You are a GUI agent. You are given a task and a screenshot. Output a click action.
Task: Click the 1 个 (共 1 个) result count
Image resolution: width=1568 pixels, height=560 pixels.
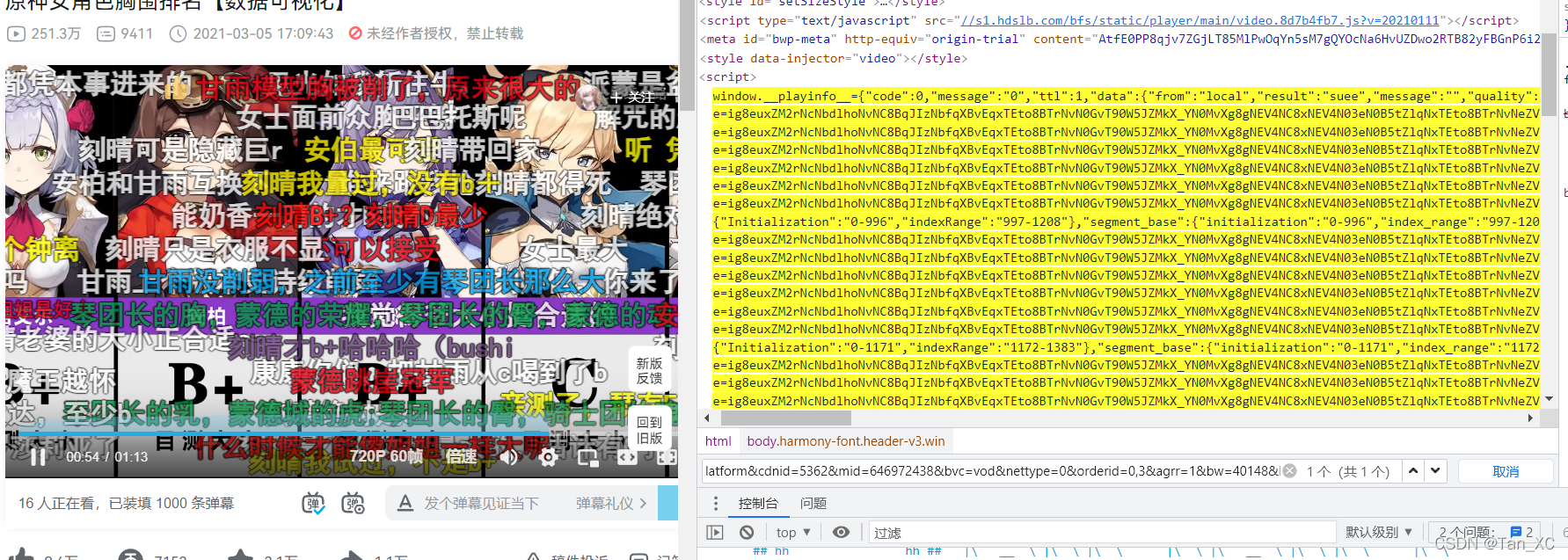tap(1348, 471)
